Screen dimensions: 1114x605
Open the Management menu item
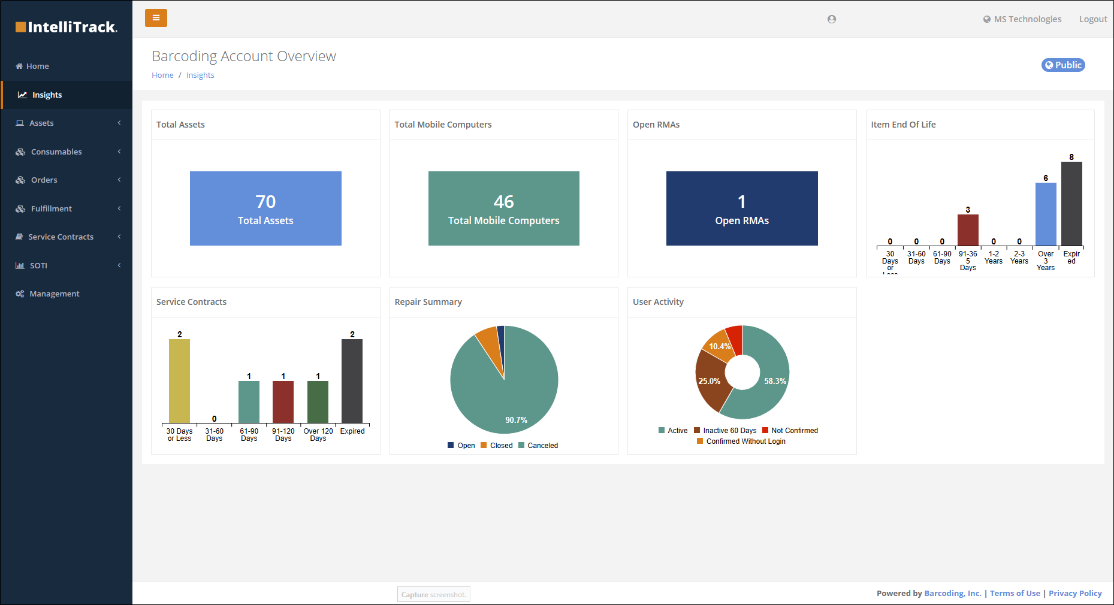(x=66, y=293)
